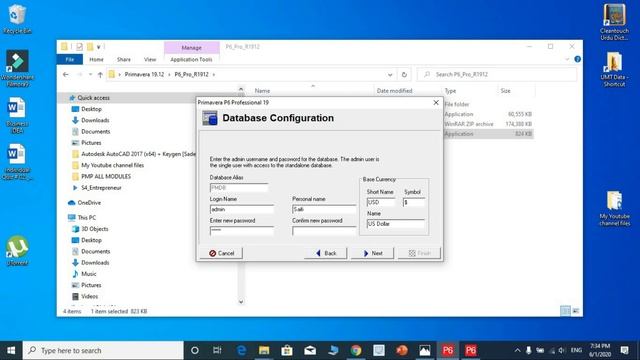Open the My Youtube channel files folder in sidebar
Image resolution: width=640 pixels, height=360 pixels.
point(112,165)
